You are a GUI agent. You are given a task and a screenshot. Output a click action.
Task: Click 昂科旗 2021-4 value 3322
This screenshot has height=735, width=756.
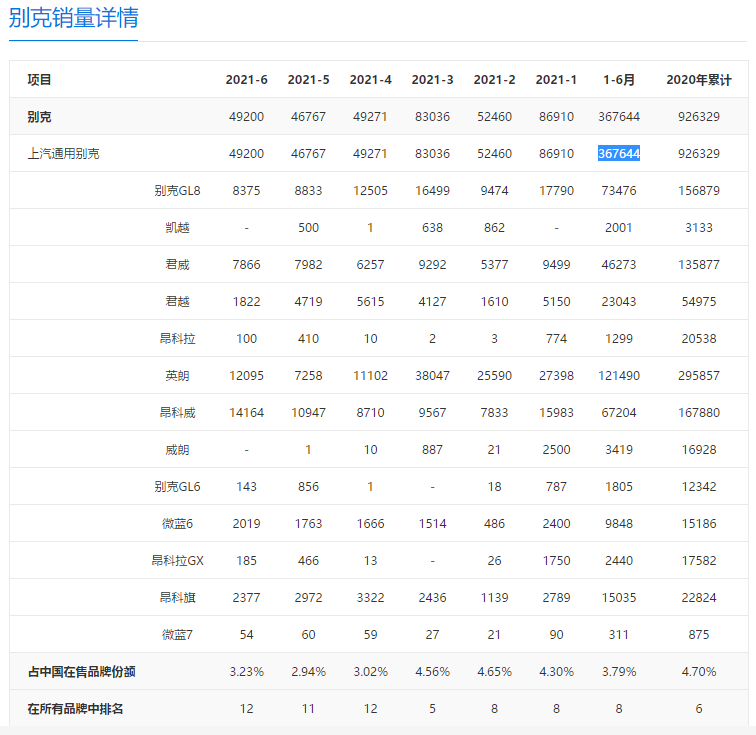pos(370,598)
